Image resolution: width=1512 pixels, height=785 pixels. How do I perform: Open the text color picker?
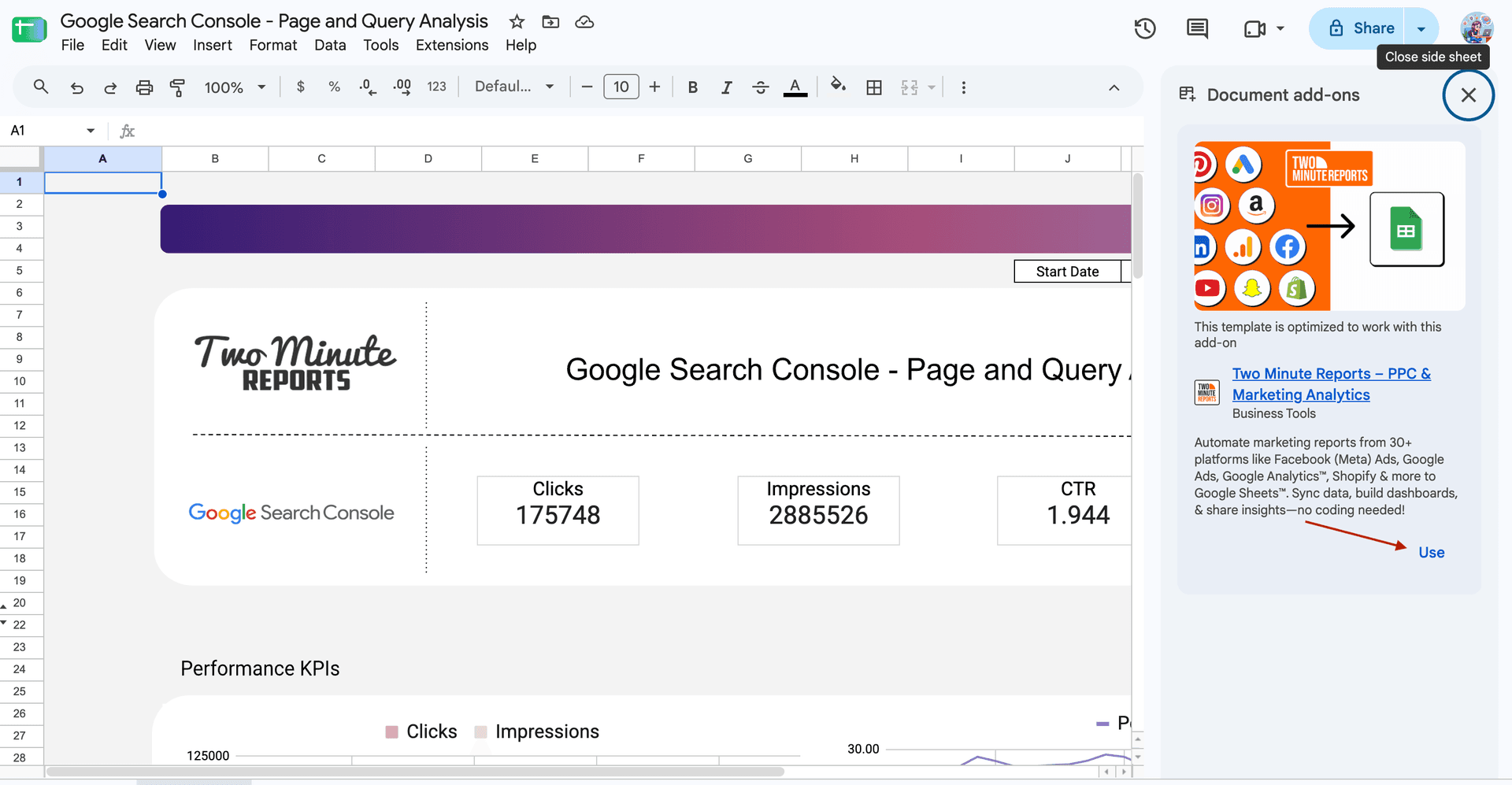795,87
